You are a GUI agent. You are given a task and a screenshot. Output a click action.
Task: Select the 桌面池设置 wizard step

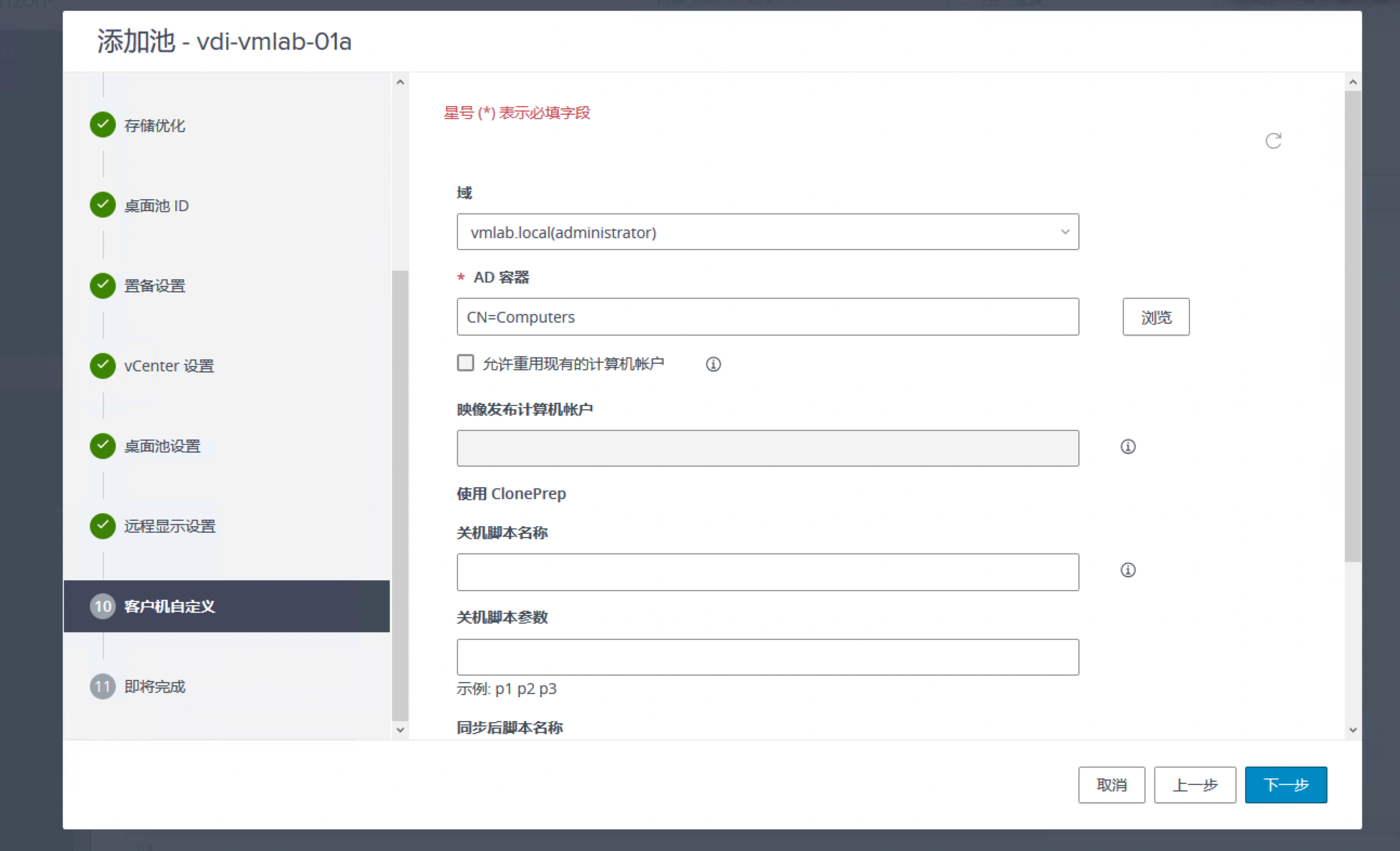[162, 446]
